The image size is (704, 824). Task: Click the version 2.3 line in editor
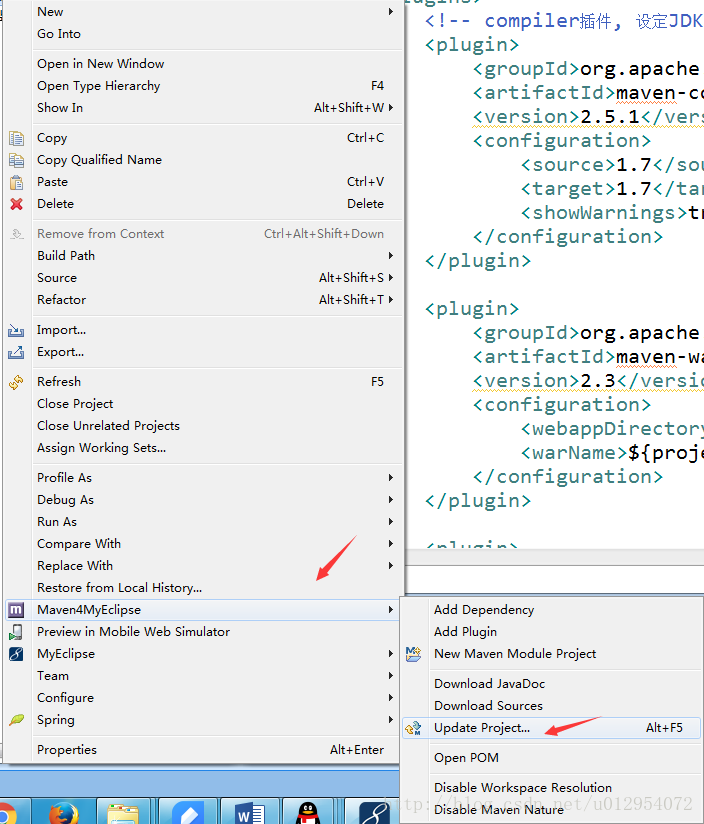[588, 381]
